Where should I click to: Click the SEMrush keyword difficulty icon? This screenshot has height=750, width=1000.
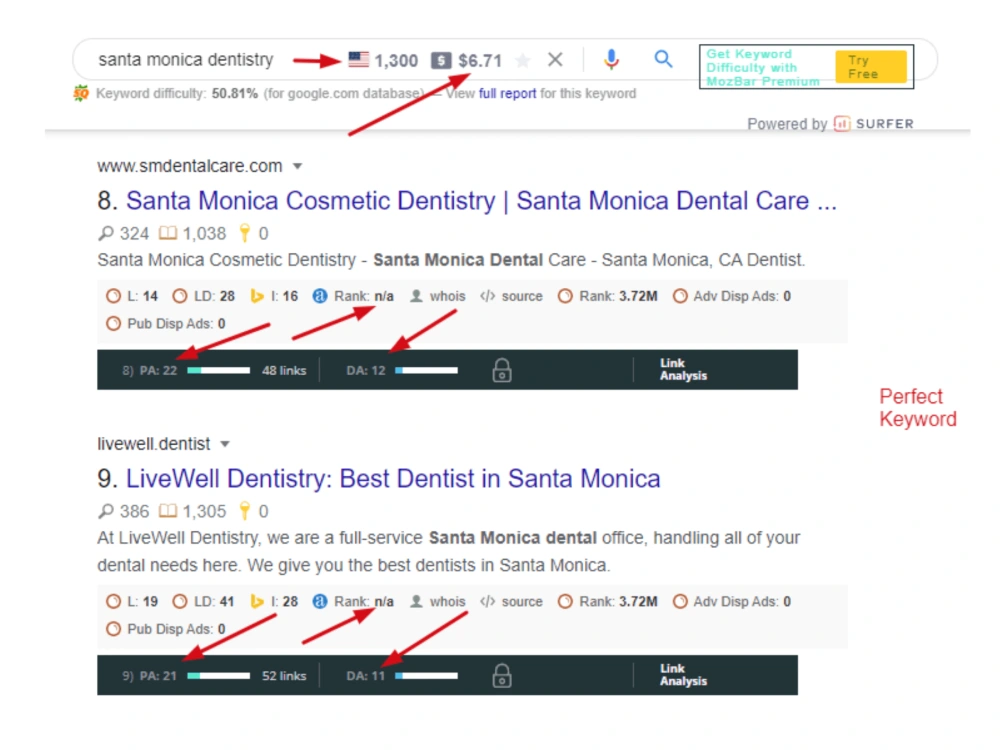click(80, 94)
